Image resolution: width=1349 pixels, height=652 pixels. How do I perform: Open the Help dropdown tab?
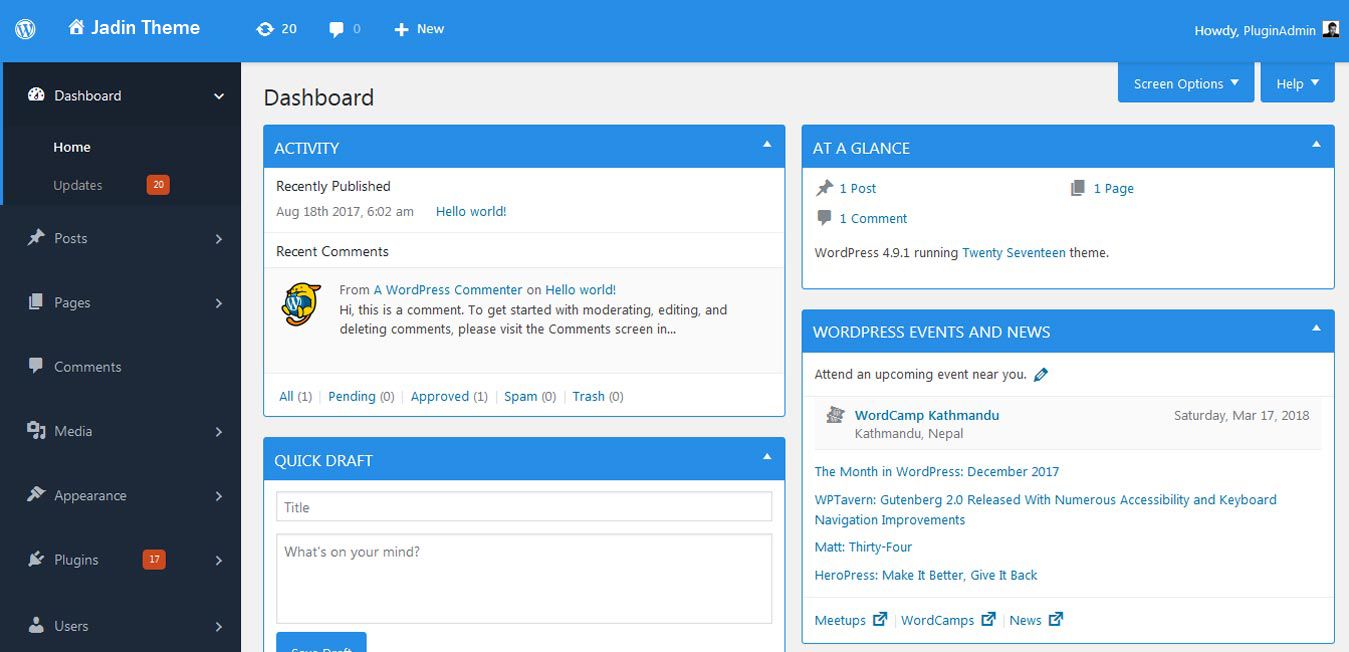tap(1298, 83)
